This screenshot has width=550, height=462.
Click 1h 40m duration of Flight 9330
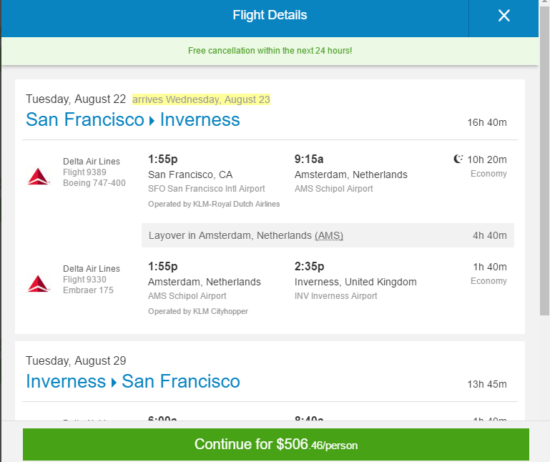point(490,267)
